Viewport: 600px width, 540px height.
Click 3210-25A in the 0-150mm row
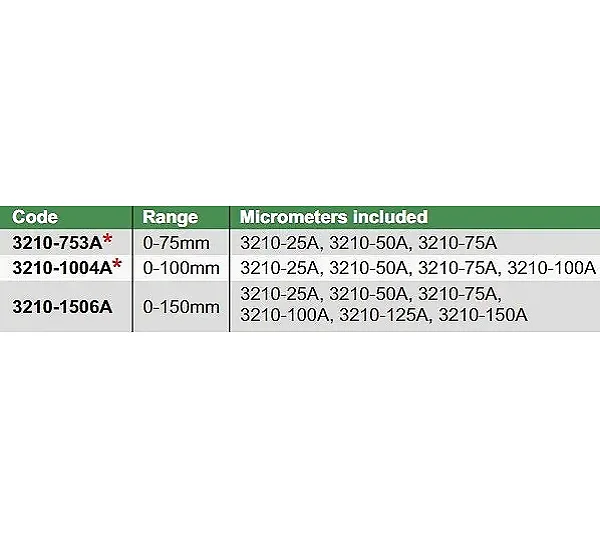[280, 294]
